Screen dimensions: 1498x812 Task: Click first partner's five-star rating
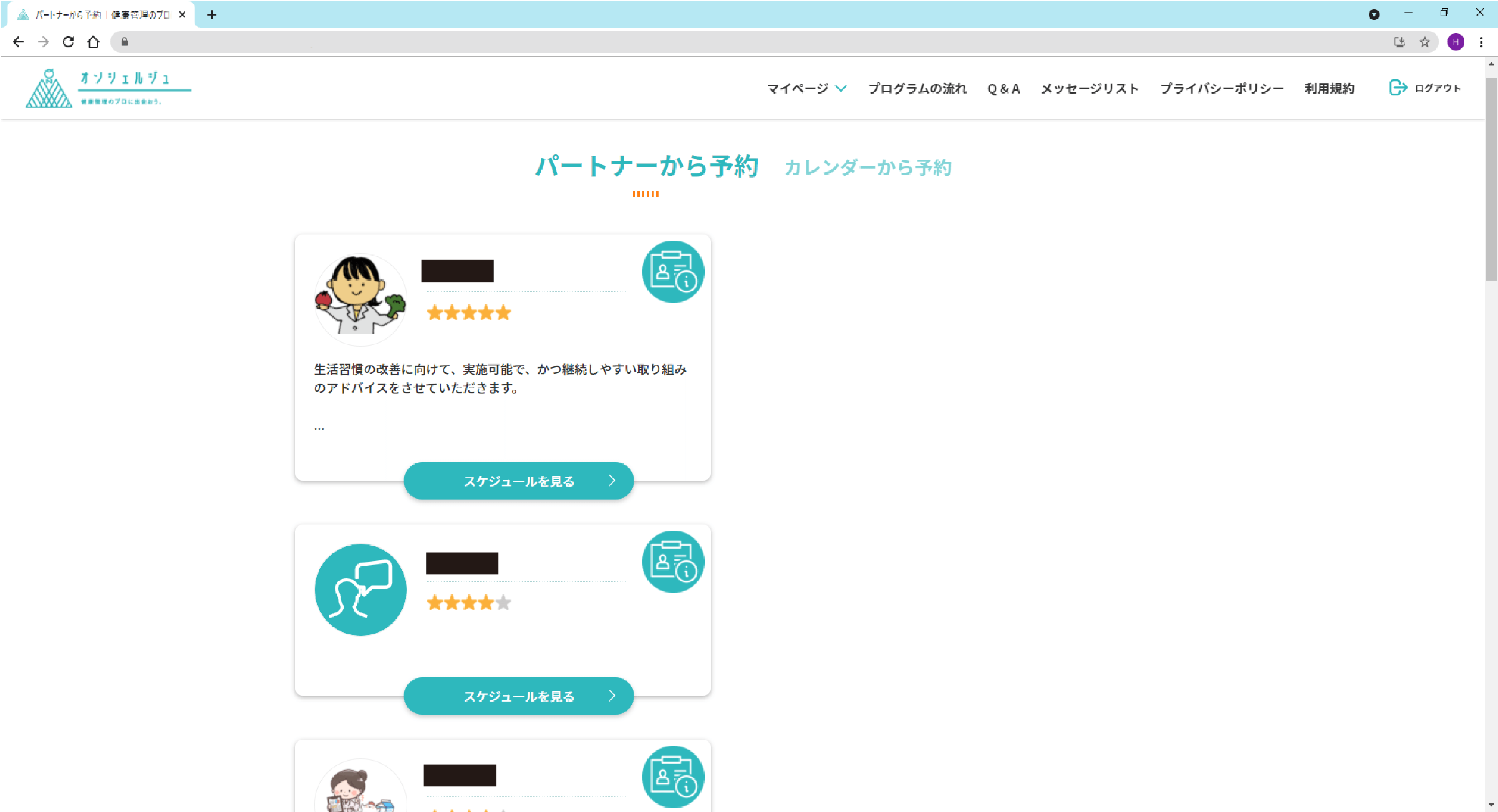(x=469, y=313)
